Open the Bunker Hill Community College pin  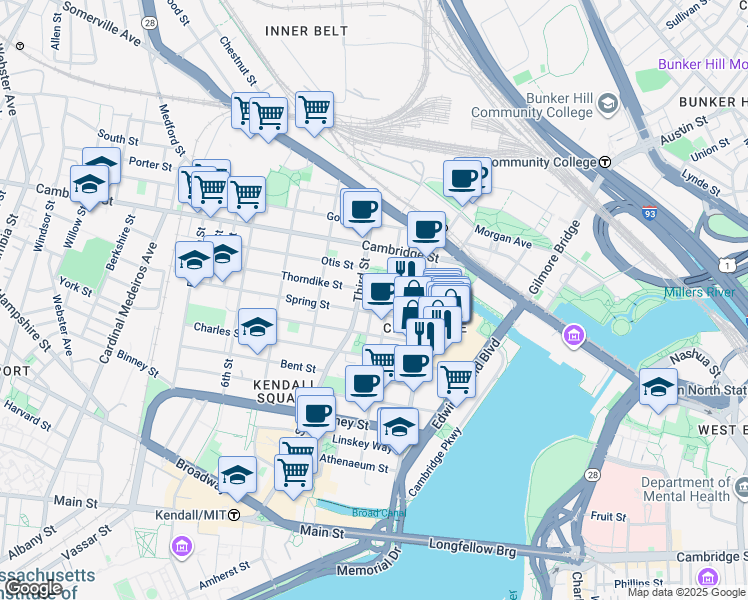[608, 103]
